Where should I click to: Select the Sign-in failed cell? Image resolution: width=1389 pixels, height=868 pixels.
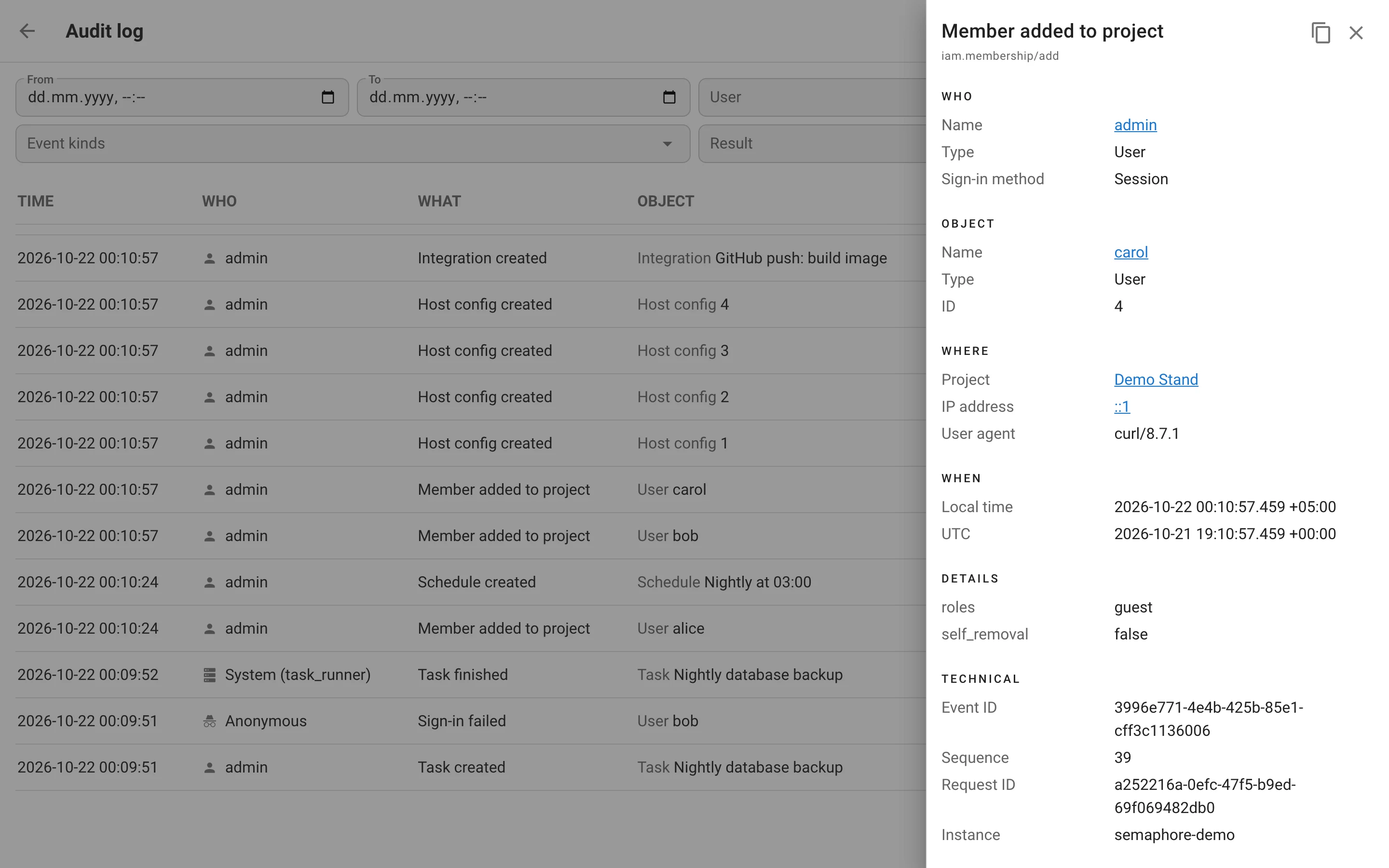(x=462, y=721)
